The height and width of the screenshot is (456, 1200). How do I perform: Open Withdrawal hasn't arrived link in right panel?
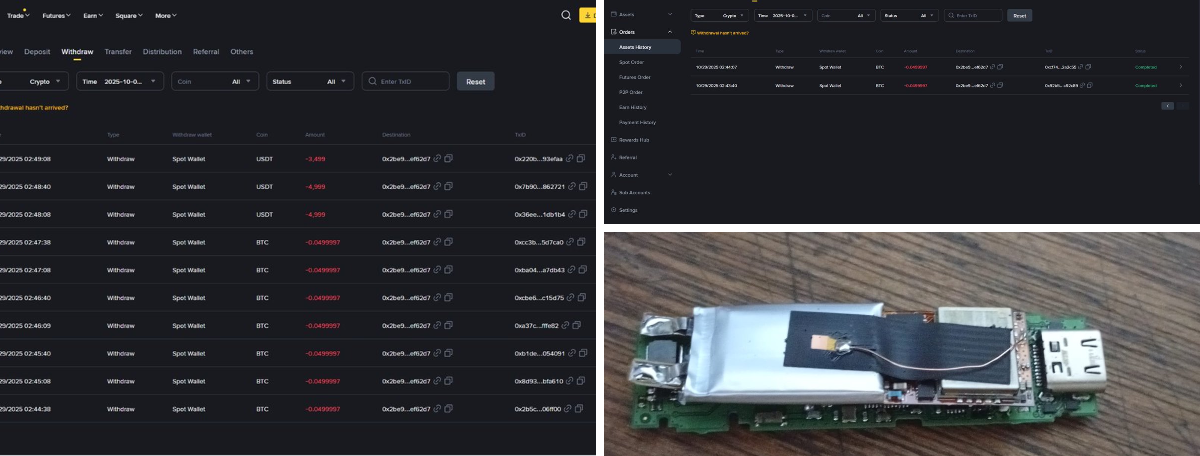point(720,33)
